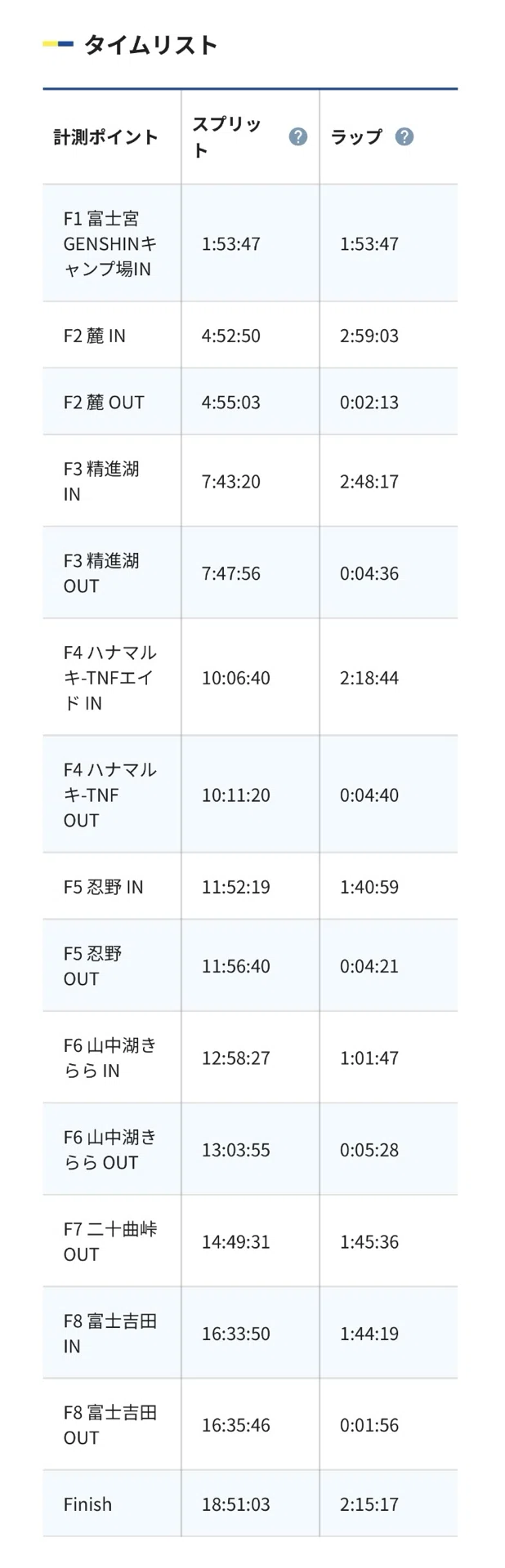Viewport: 505px width, 1568px height.
Task: Select the Finish row time 18:51:03
Action: click(236, 1504)
